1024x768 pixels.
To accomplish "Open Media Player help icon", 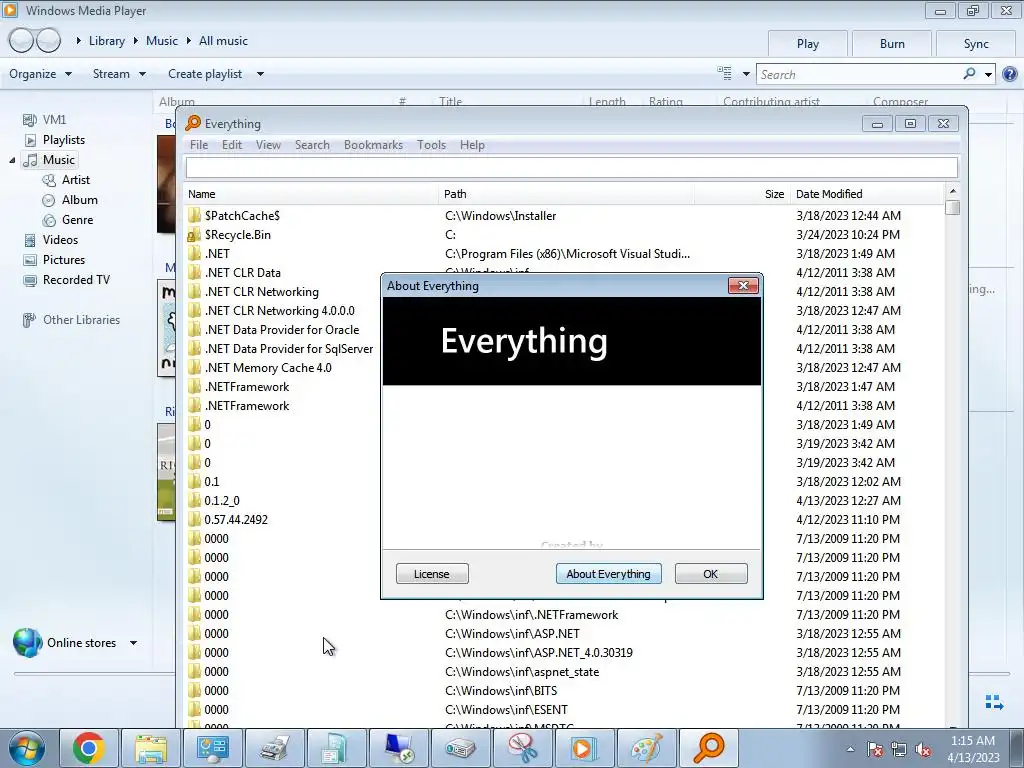I will click(x=1010, y=74).
